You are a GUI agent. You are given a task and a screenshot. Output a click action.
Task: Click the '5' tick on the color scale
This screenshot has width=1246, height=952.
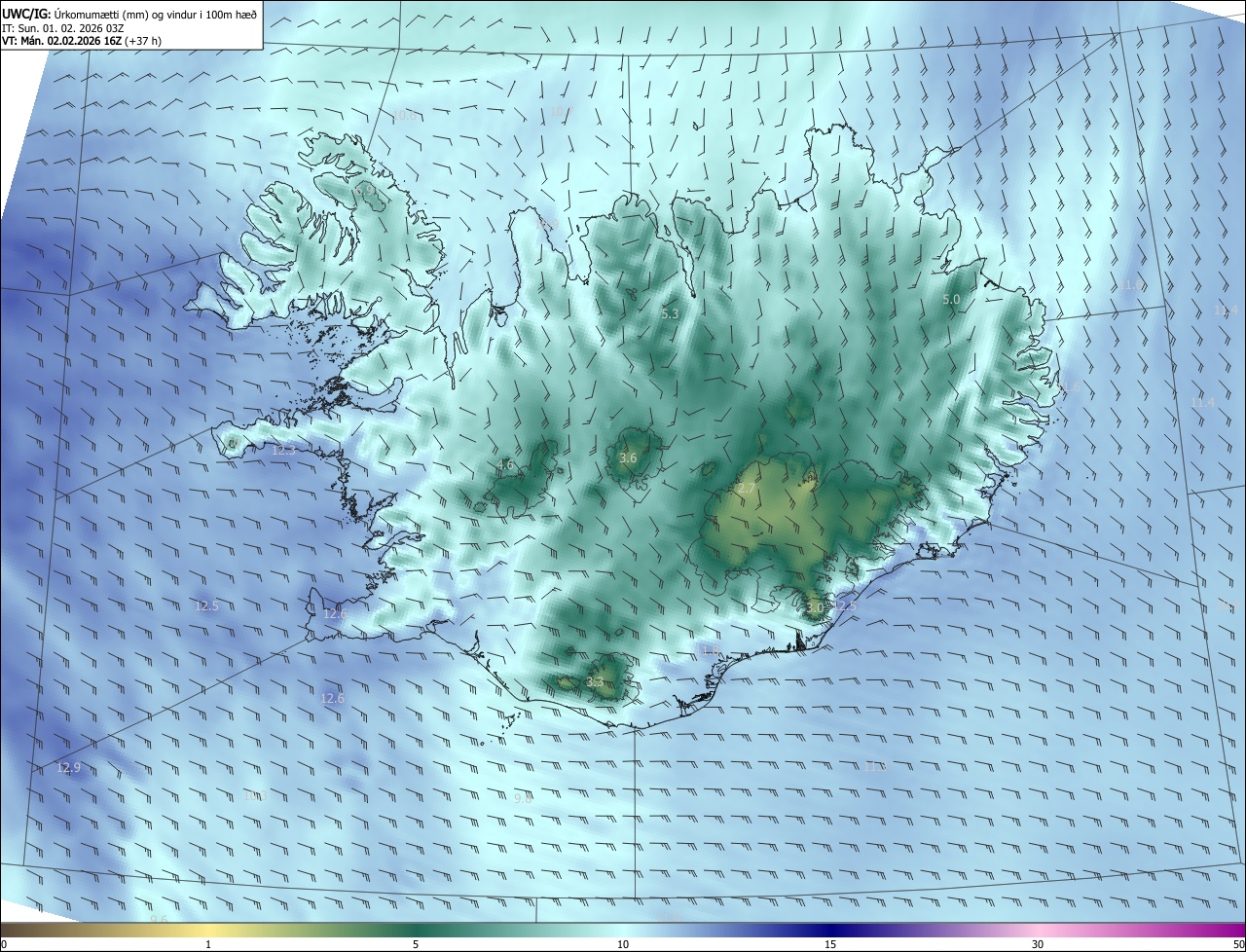[x=416, y=944]
